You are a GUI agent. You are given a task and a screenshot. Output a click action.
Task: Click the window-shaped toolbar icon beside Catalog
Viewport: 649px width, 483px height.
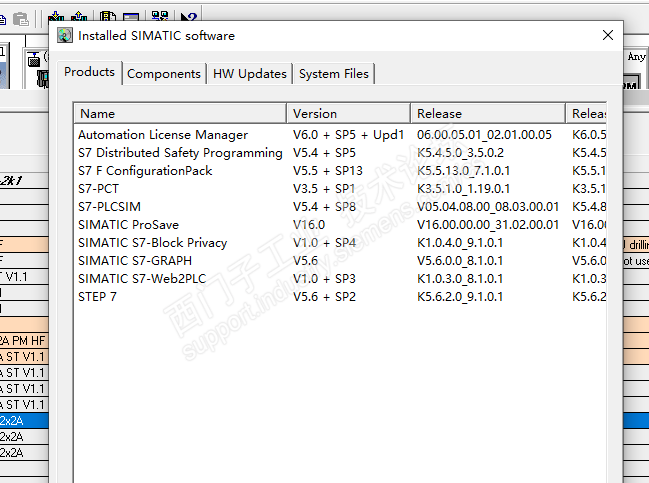(131, 17)
